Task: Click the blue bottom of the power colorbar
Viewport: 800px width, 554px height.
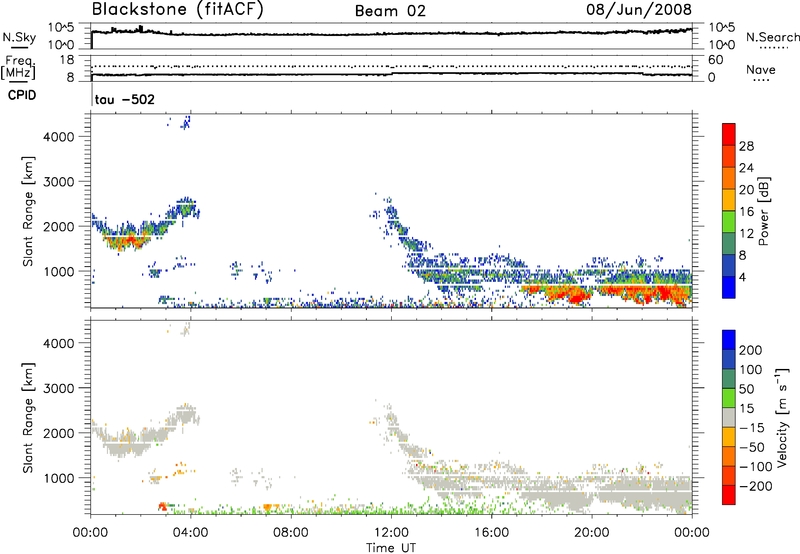Action: [729, 287]
